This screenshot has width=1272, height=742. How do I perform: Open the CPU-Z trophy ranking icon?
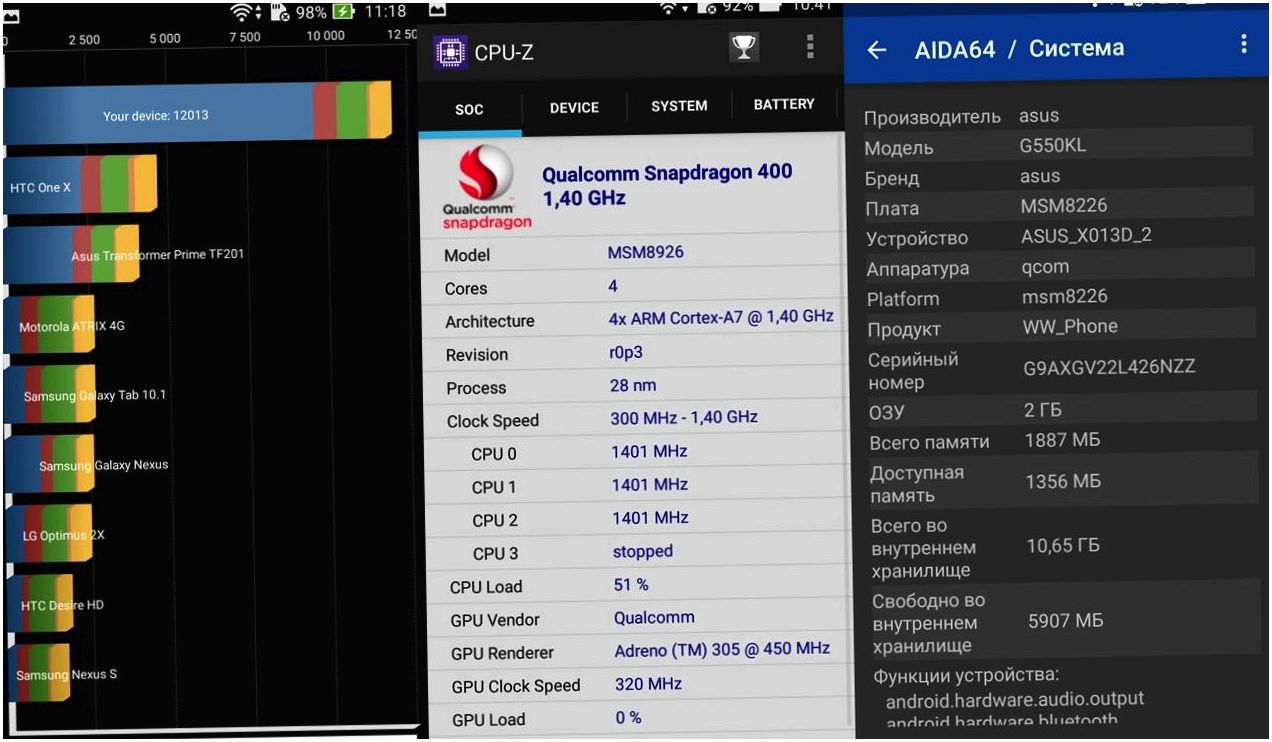tap(744, 47)
